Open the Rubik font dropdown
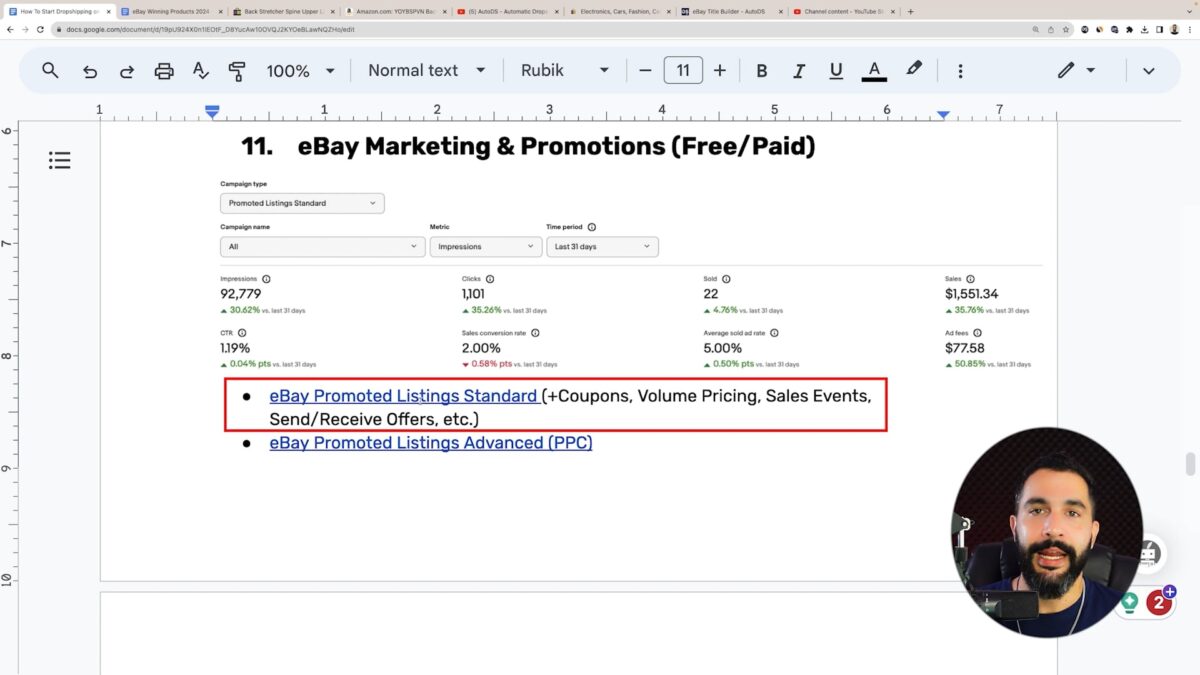Screen dimensions: 1200x675 click(x=565, y=71)
